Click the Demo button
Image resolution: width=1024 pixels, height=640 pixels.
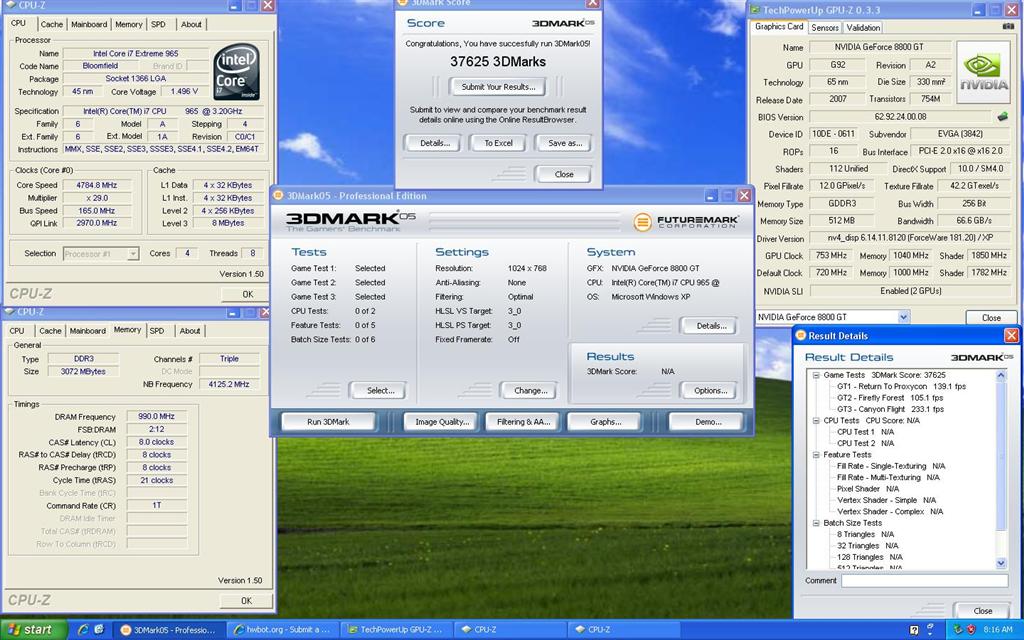(707, 422)
